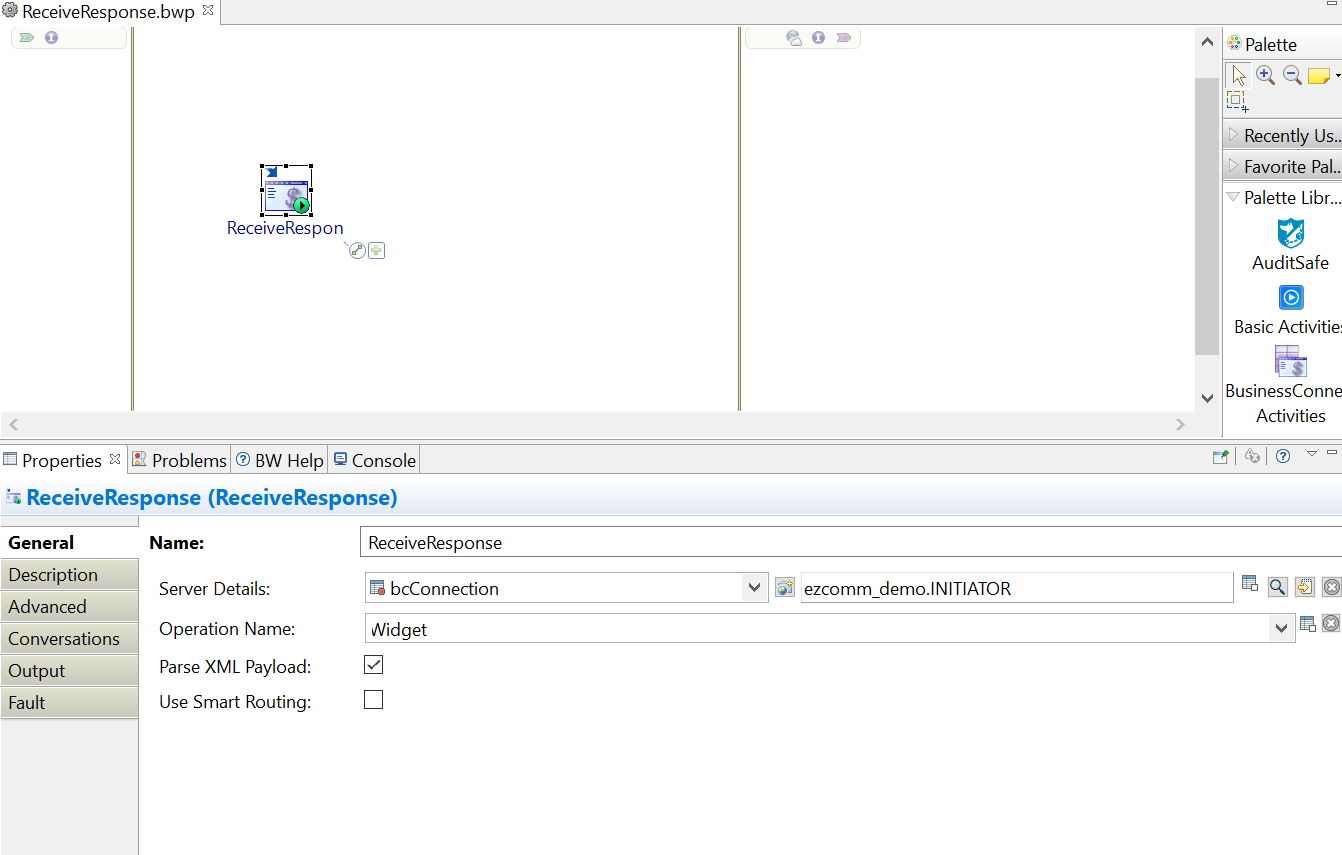Click the purple info icon in right interface bar
1342x855 pixels.
(819, 38)
